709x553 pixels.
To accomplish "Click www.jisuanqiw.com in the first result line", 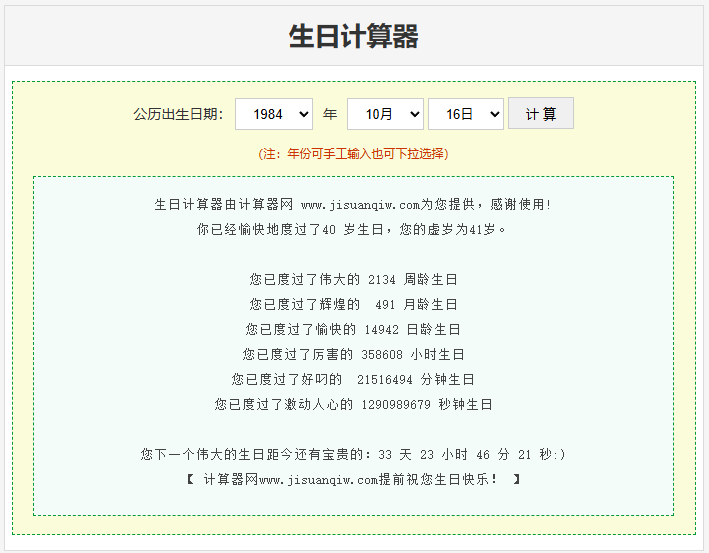I will point(359,205).
